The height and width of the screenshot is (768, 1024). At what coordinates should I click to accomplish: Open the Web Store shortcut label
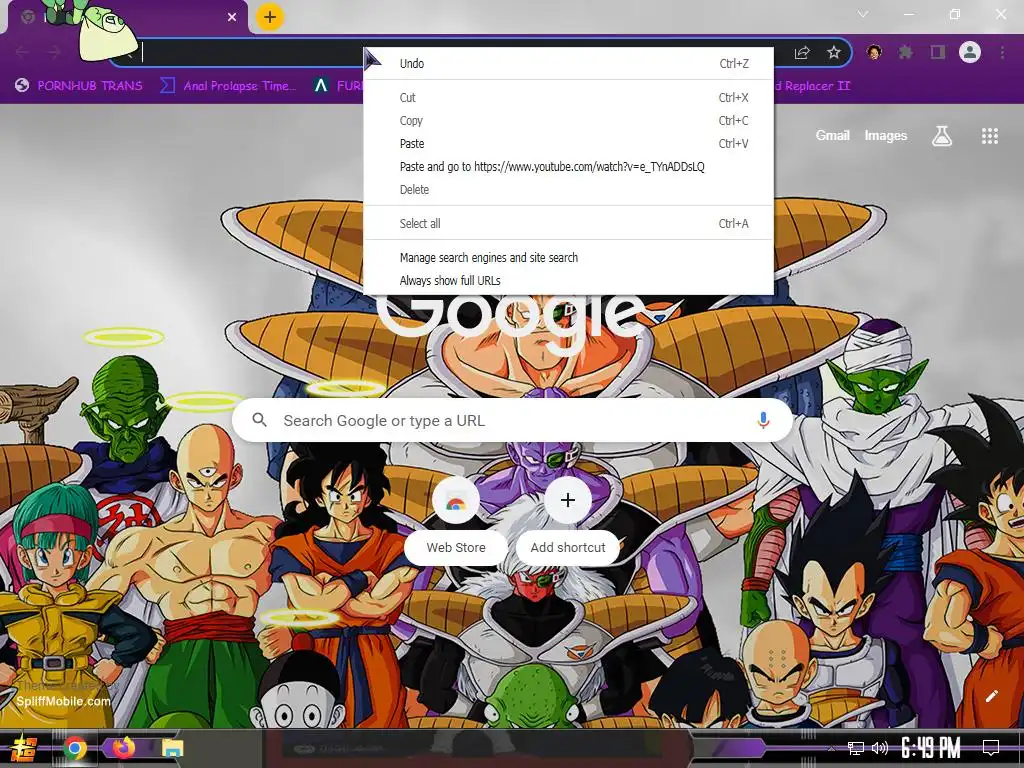click(456, 547)
